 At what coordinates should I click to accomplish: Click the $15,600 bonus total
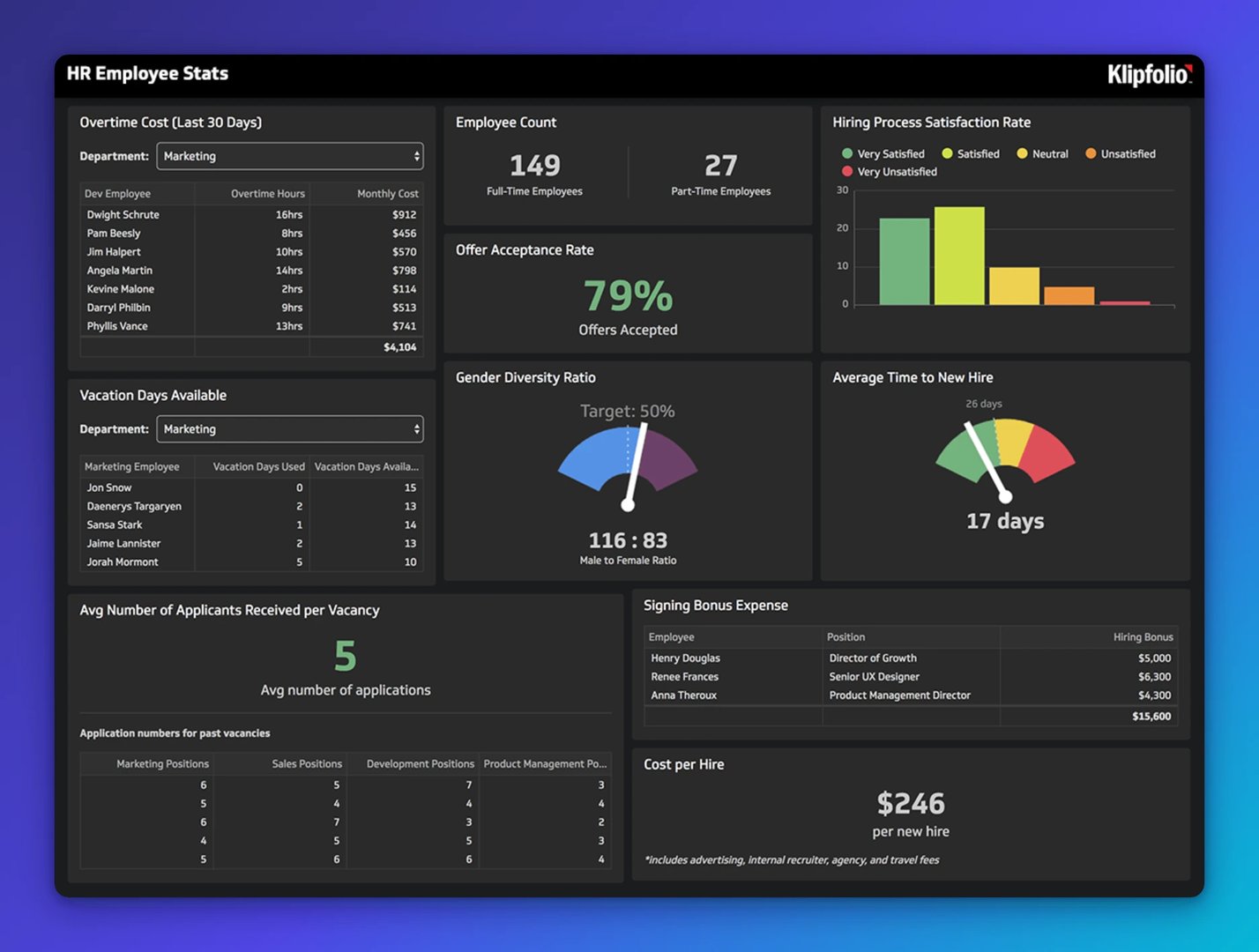point(1151,717)
